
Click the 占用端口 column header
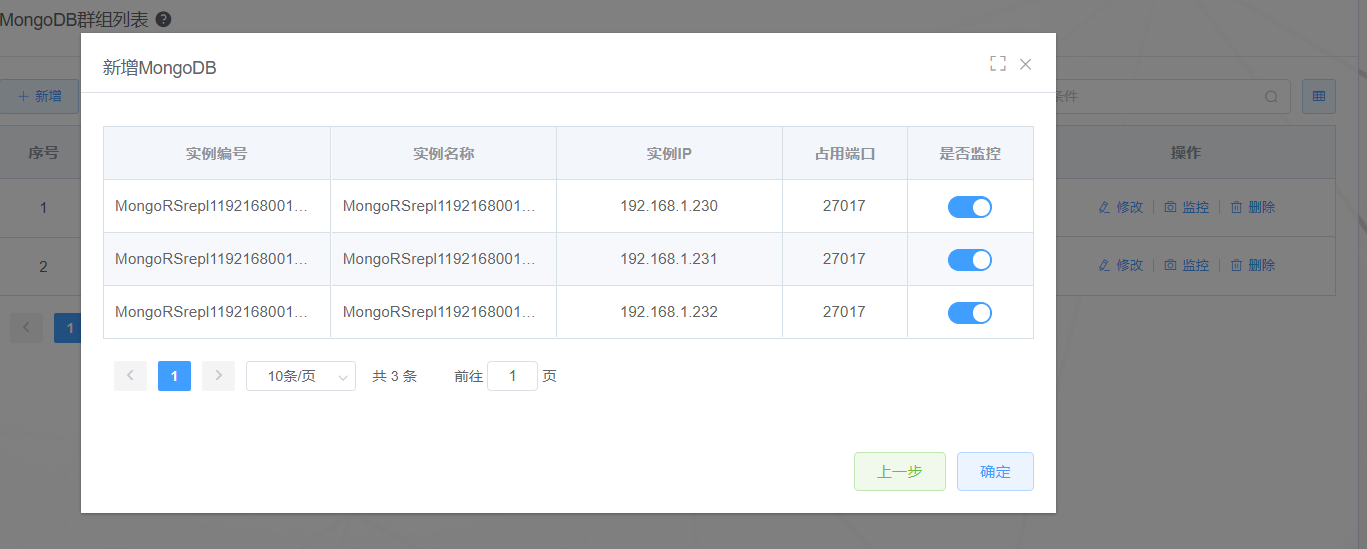tap(845, 154)
